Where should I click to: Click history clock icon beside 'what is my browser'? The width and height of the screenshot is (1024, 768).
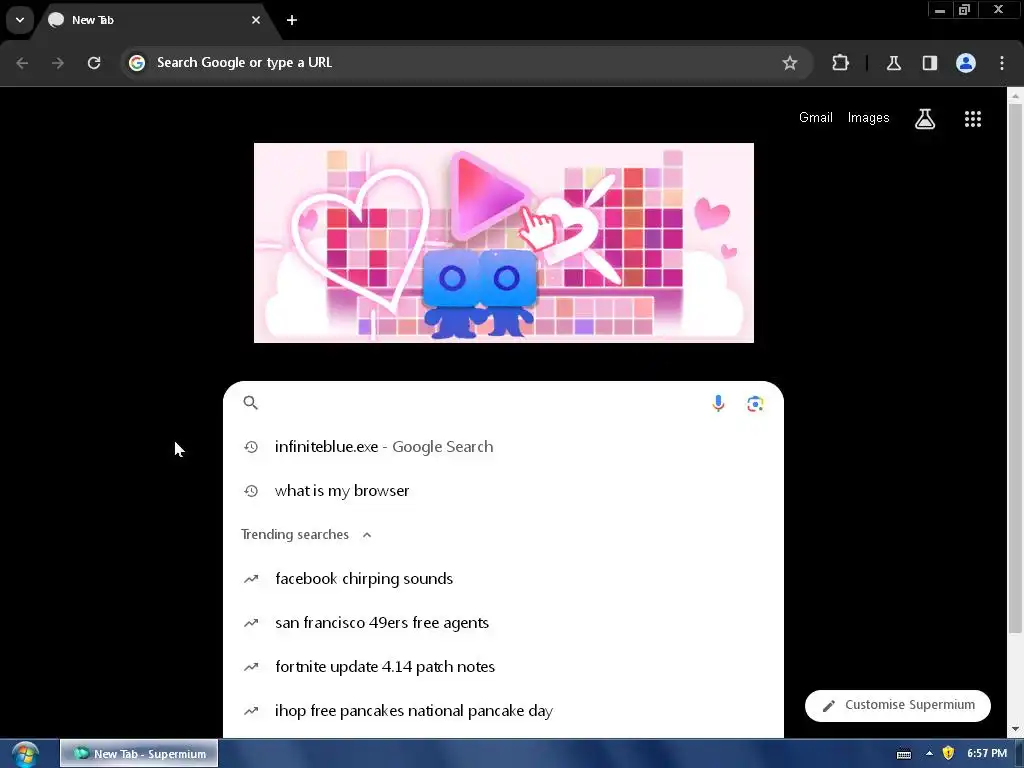[x=251, y=490]
